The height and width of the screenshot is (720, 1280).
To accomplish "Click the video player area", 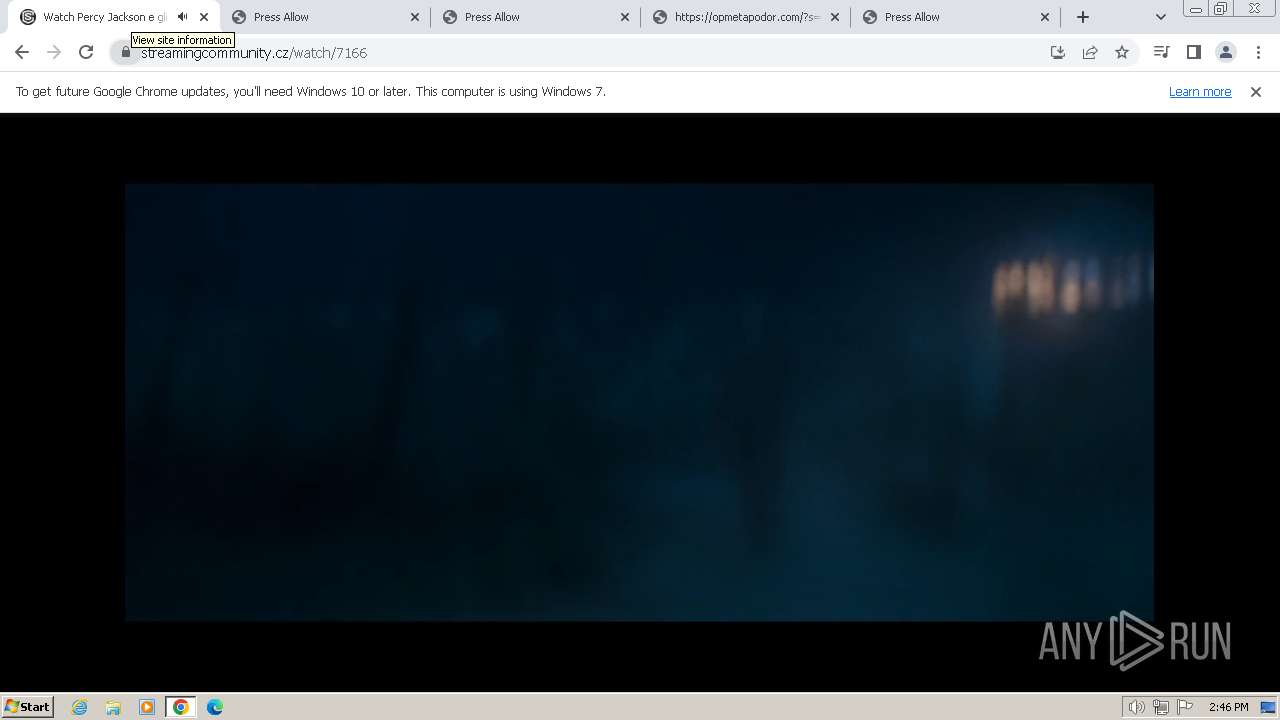I will click(640, 402).
